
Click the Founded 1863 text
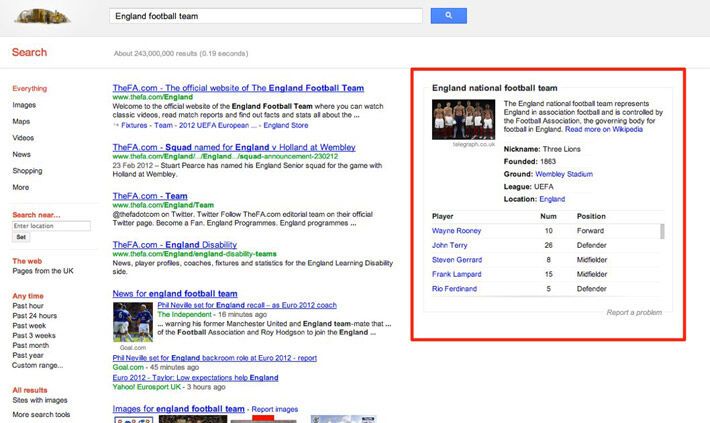click(529, 162)
